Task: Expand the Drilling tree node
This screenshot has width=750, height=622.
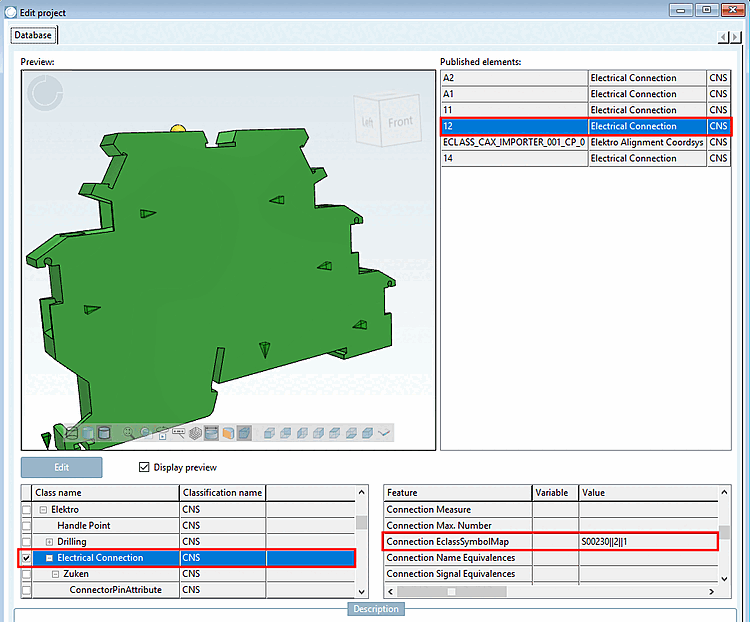Action: click(49, 542)
